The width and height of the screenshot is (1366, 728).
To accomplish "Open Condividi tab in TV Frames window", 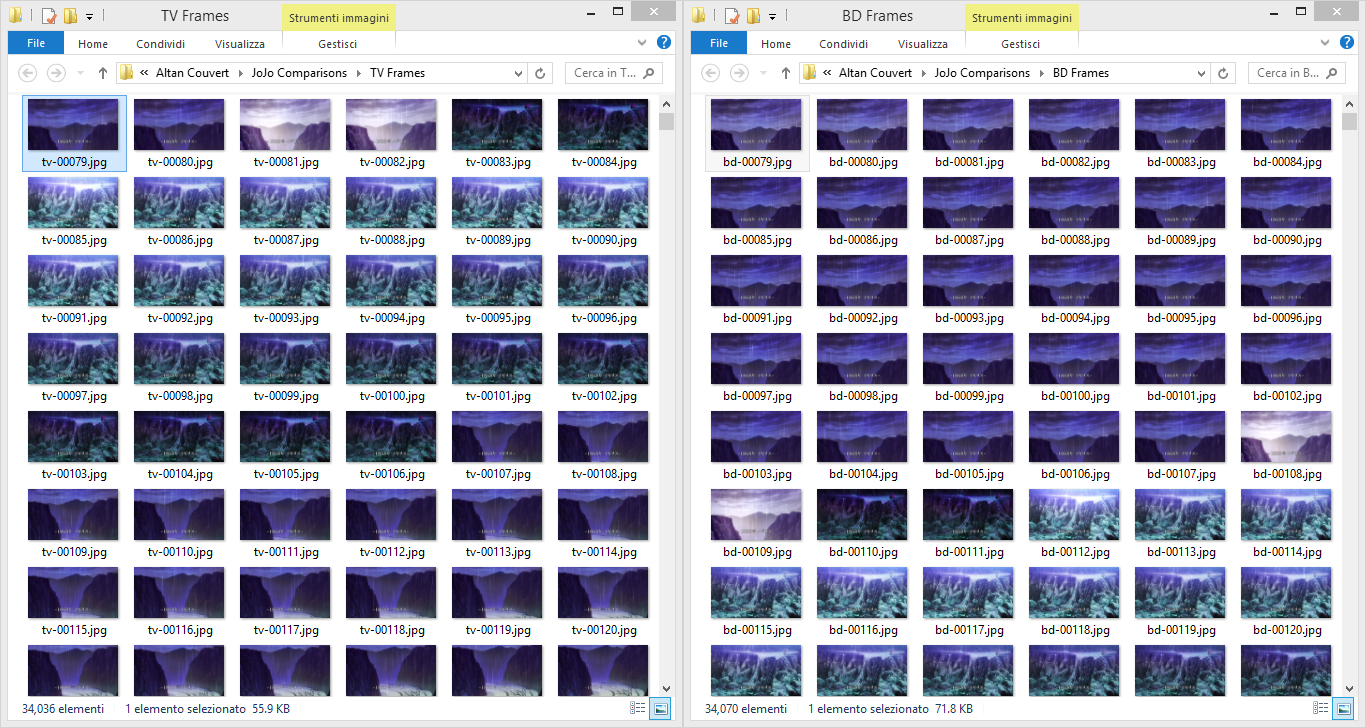I will (x=160, y=44).
